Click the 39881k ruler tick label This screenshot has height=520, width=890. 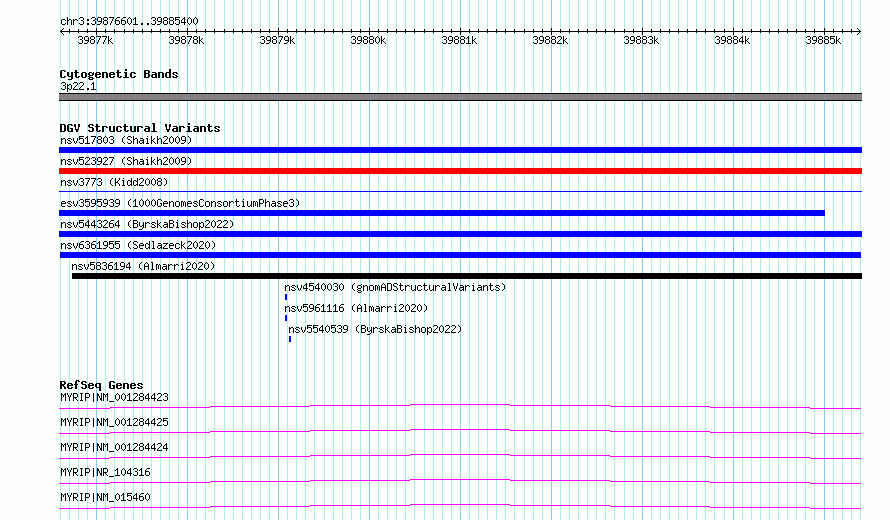click(459, 40)
